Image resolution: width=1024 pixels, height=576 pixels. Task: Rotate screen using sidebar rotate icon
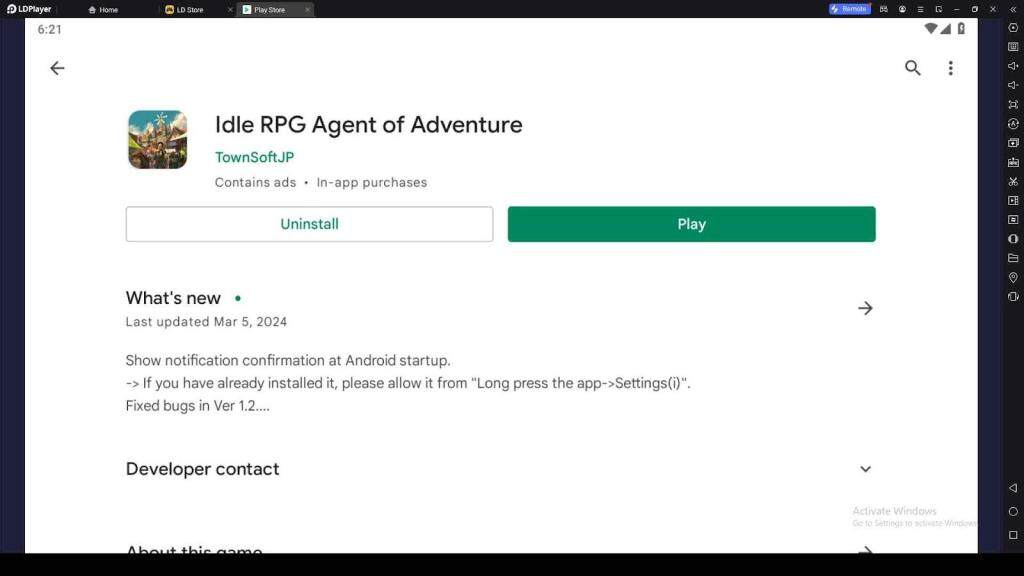(x=1013, y=296)
